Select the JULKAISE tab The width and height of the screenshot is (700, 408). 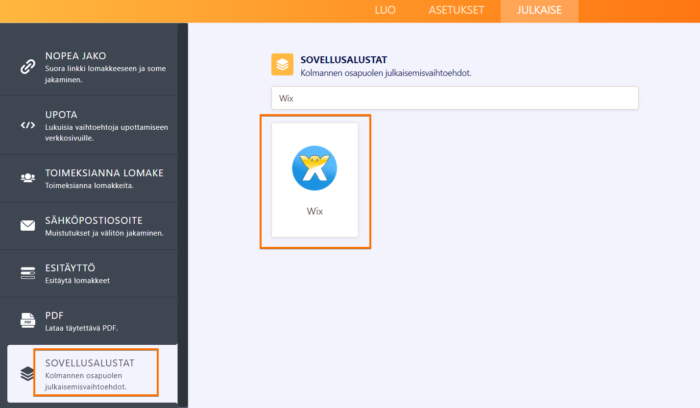pyautogui.click(x=539, y=10)
